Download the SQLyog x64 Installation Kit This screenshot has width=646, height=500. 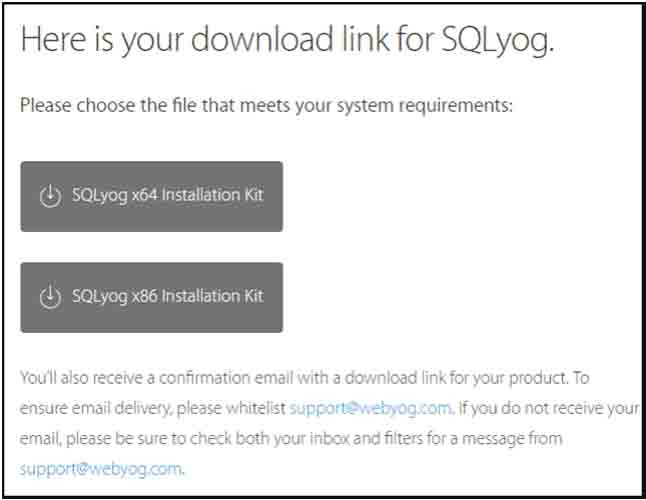152,196
